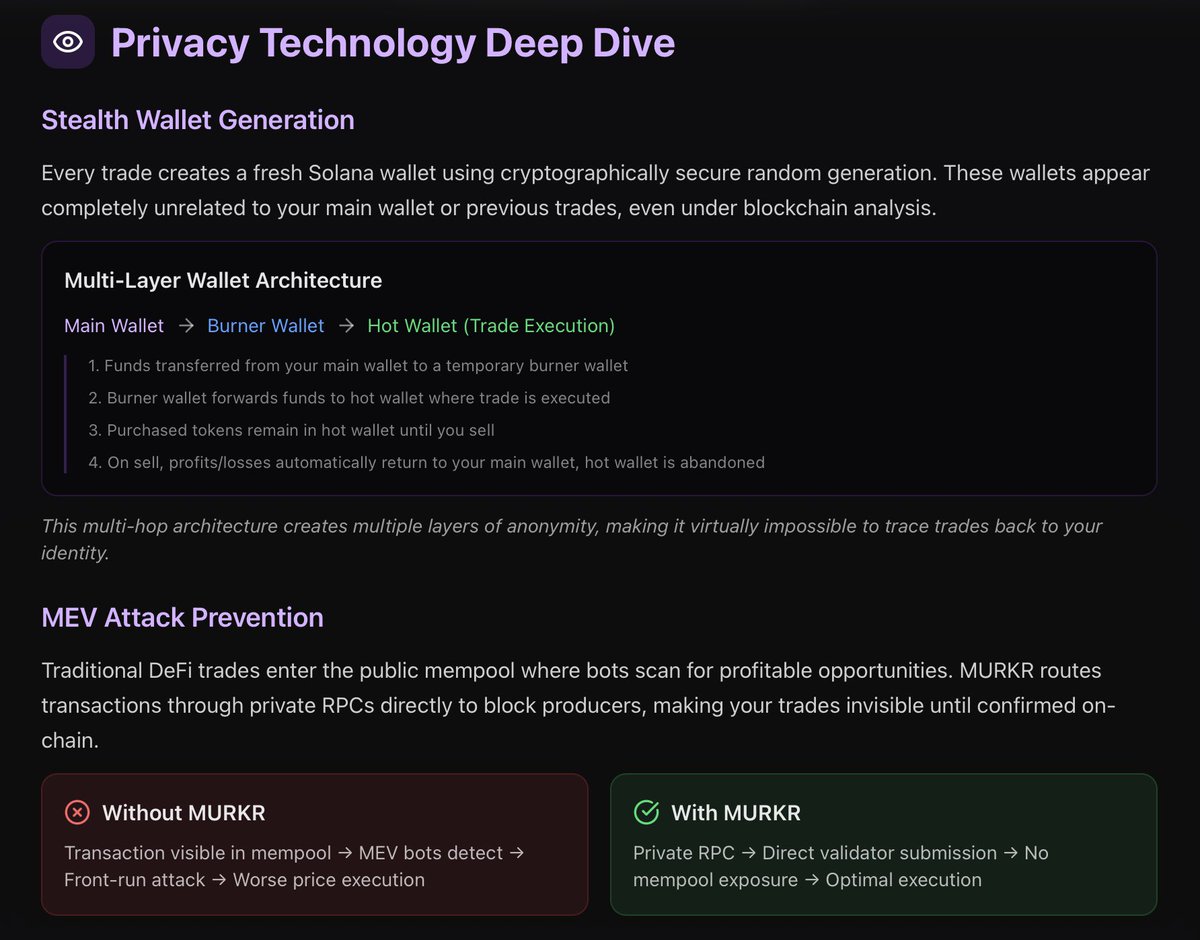Select the Stealth Wallet Generation heading
1200x940 pixels.
tap(198, 120)
